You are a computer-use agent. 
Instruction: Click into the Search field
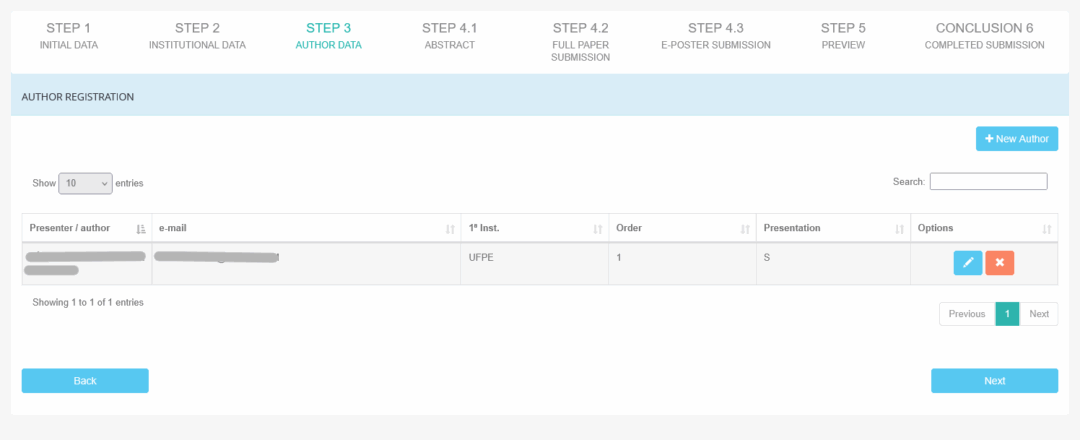(x=988, y=182)
